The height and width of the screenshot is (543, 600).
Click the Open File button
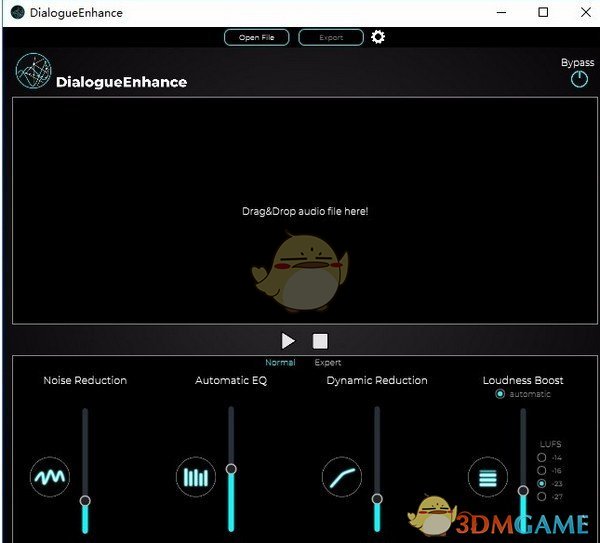tap(257, 38)
